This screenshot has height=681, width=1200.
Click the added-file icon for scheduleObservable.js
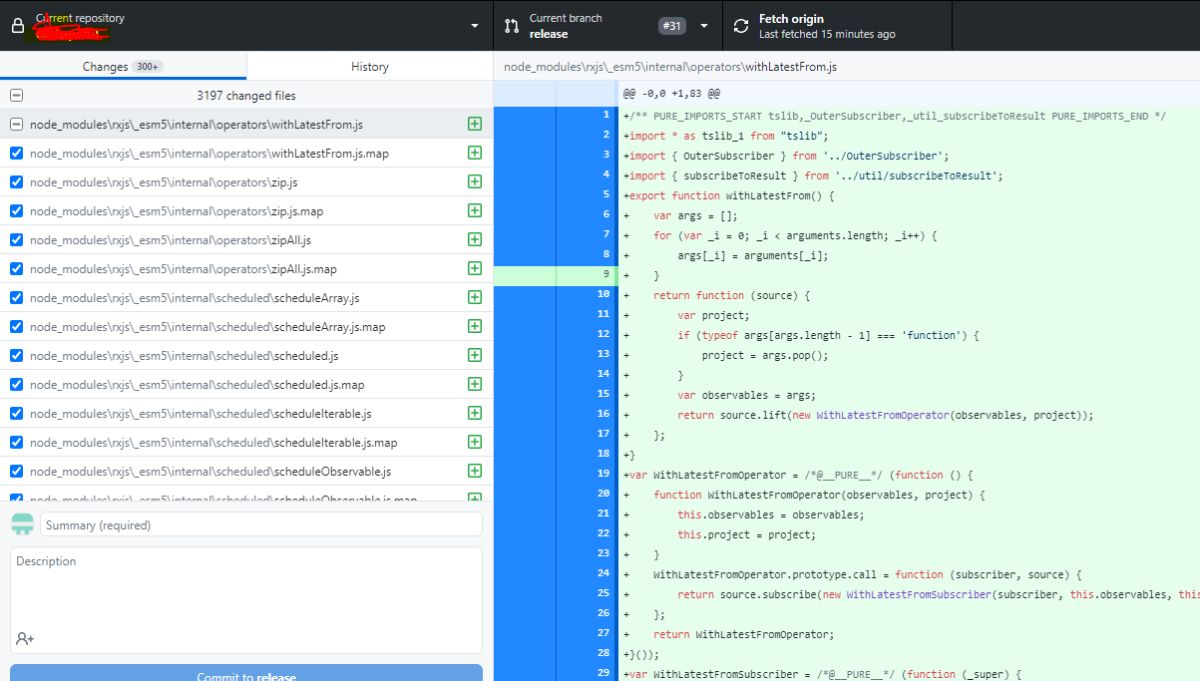(x=475, y=471)
